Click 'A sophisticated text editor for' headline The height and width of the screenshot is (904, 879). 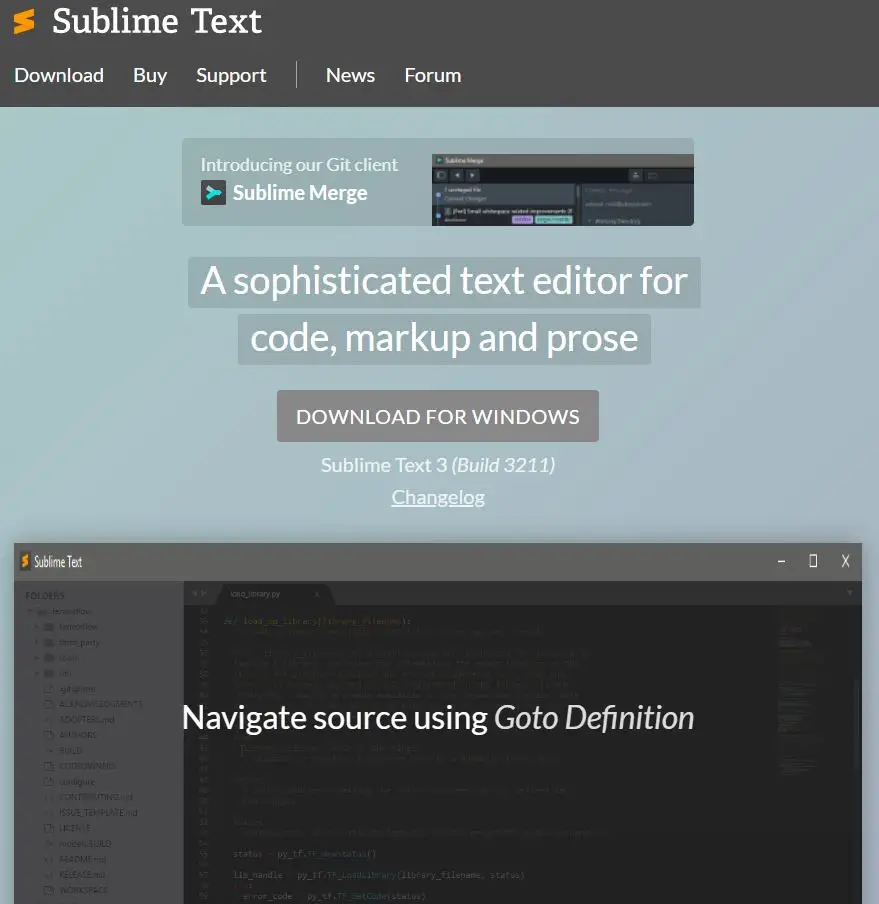click(444, 282)
